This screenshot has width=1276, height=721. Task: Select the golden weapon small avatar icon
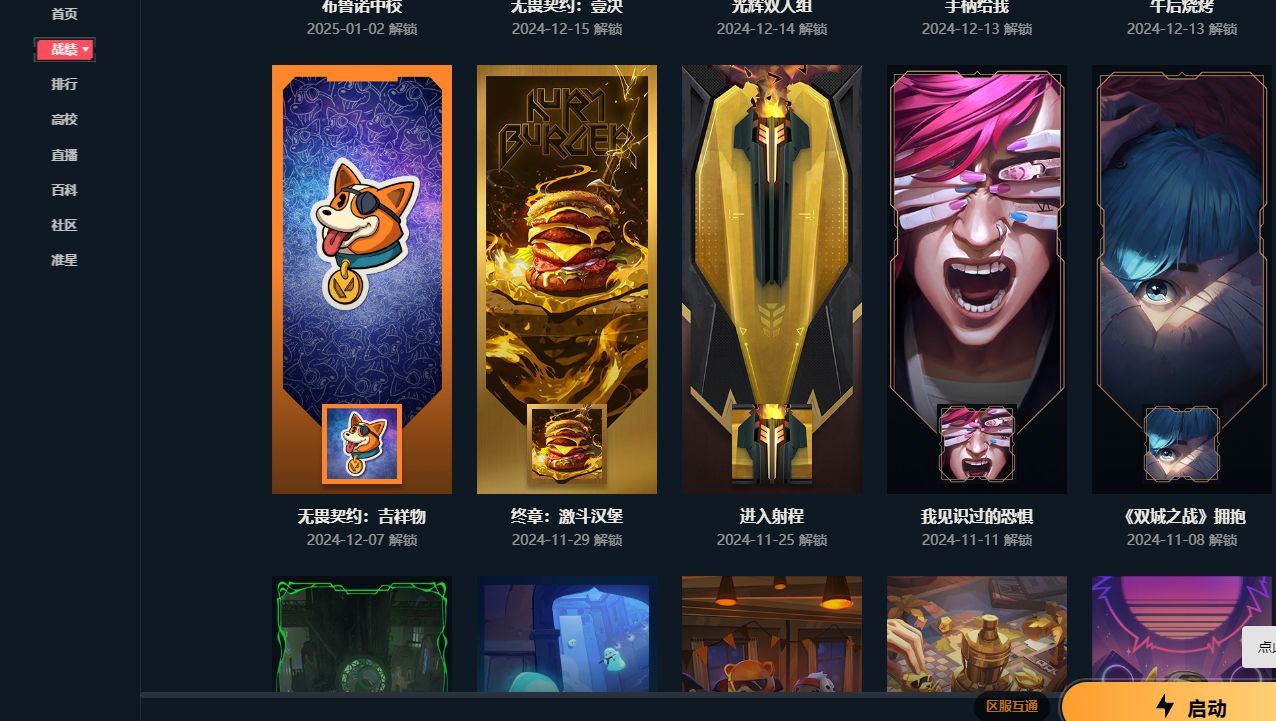tap(772, 443)
